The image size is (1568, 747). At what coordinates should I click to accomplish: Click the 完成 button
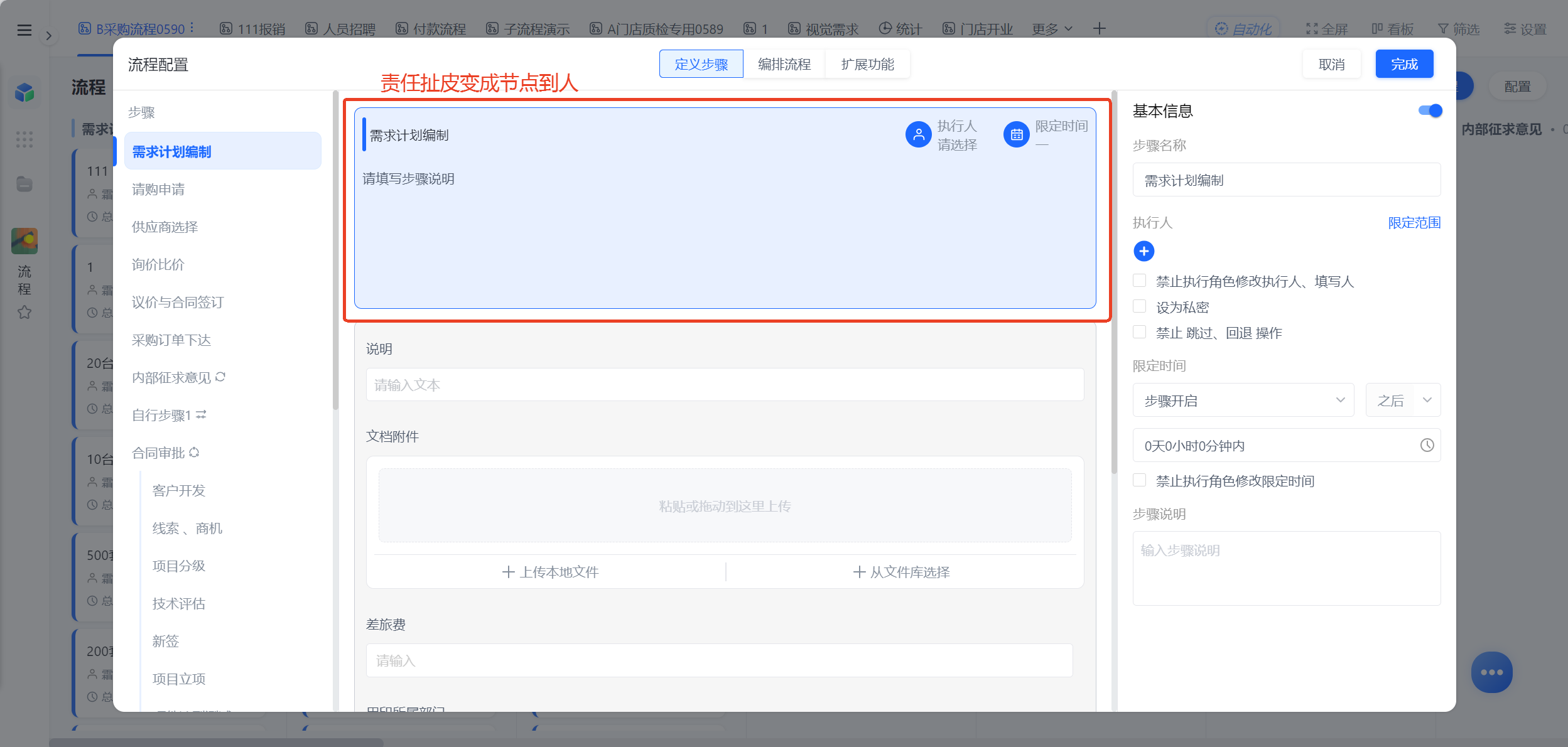click(x=1404, y=64)
